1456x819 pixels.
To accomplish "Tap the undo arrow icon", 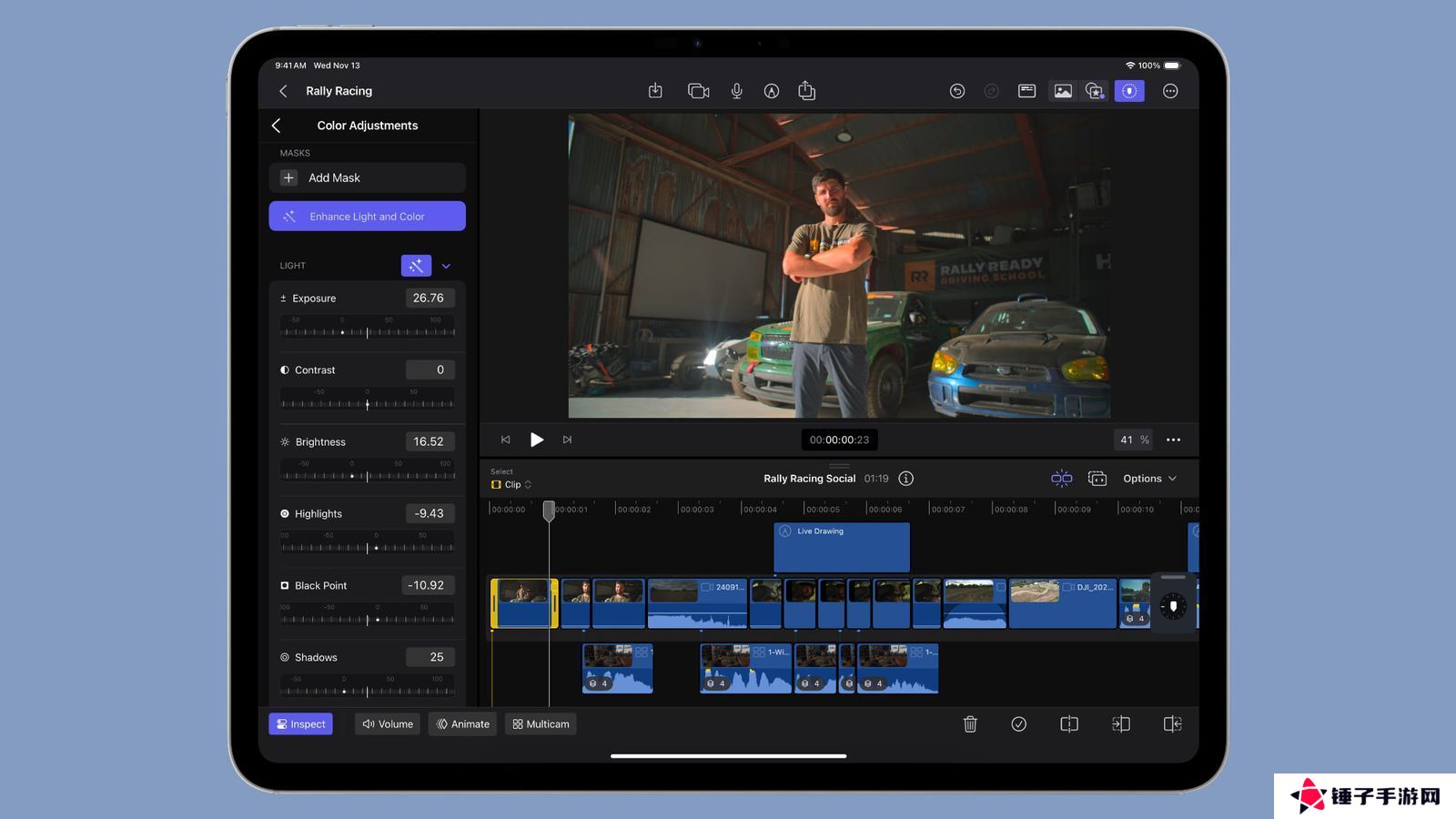I will [x=956, y=91].
